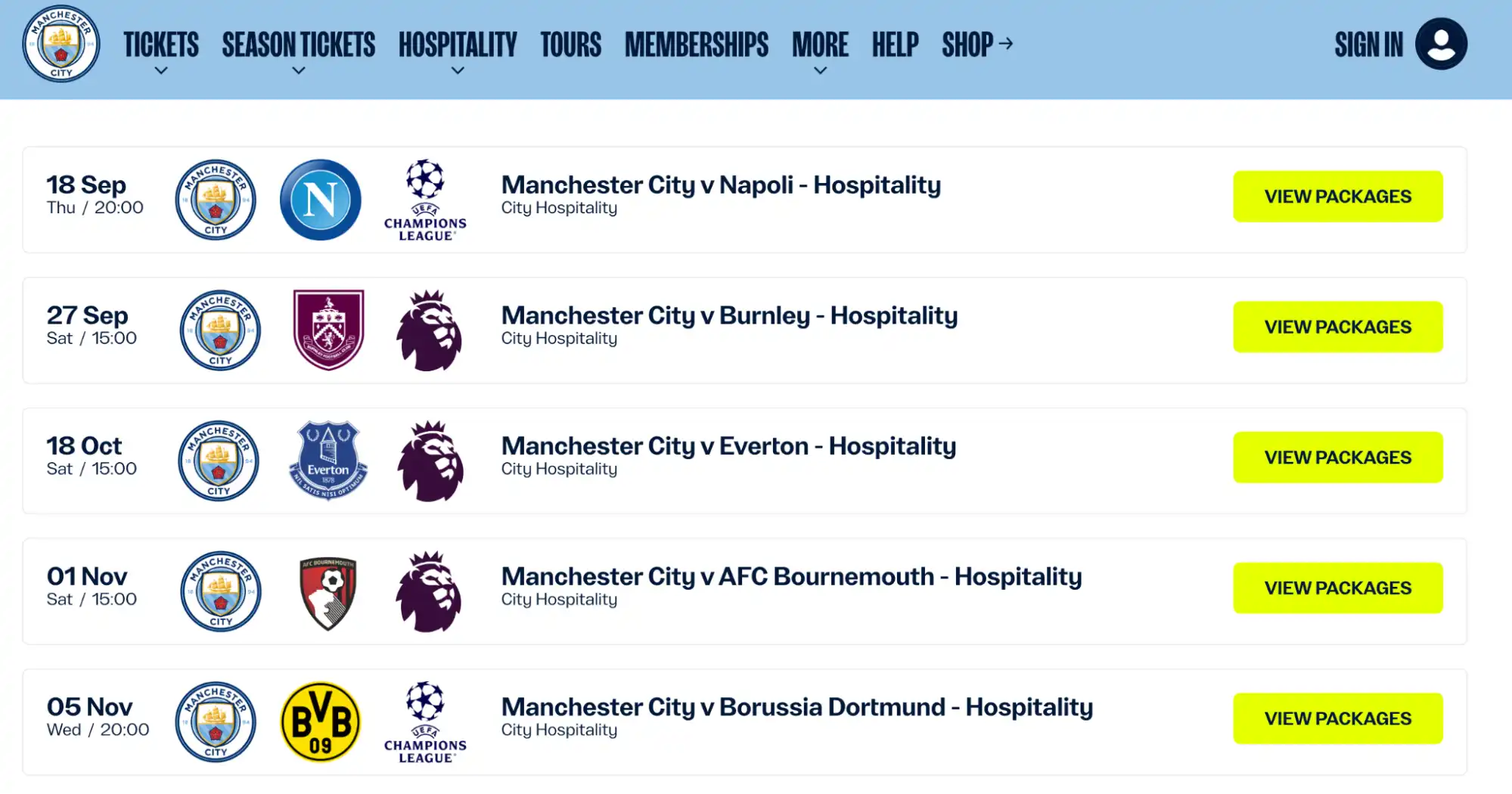Click the Help navigation item
Screen dimensions: 1512x794
tap(894, 45)
